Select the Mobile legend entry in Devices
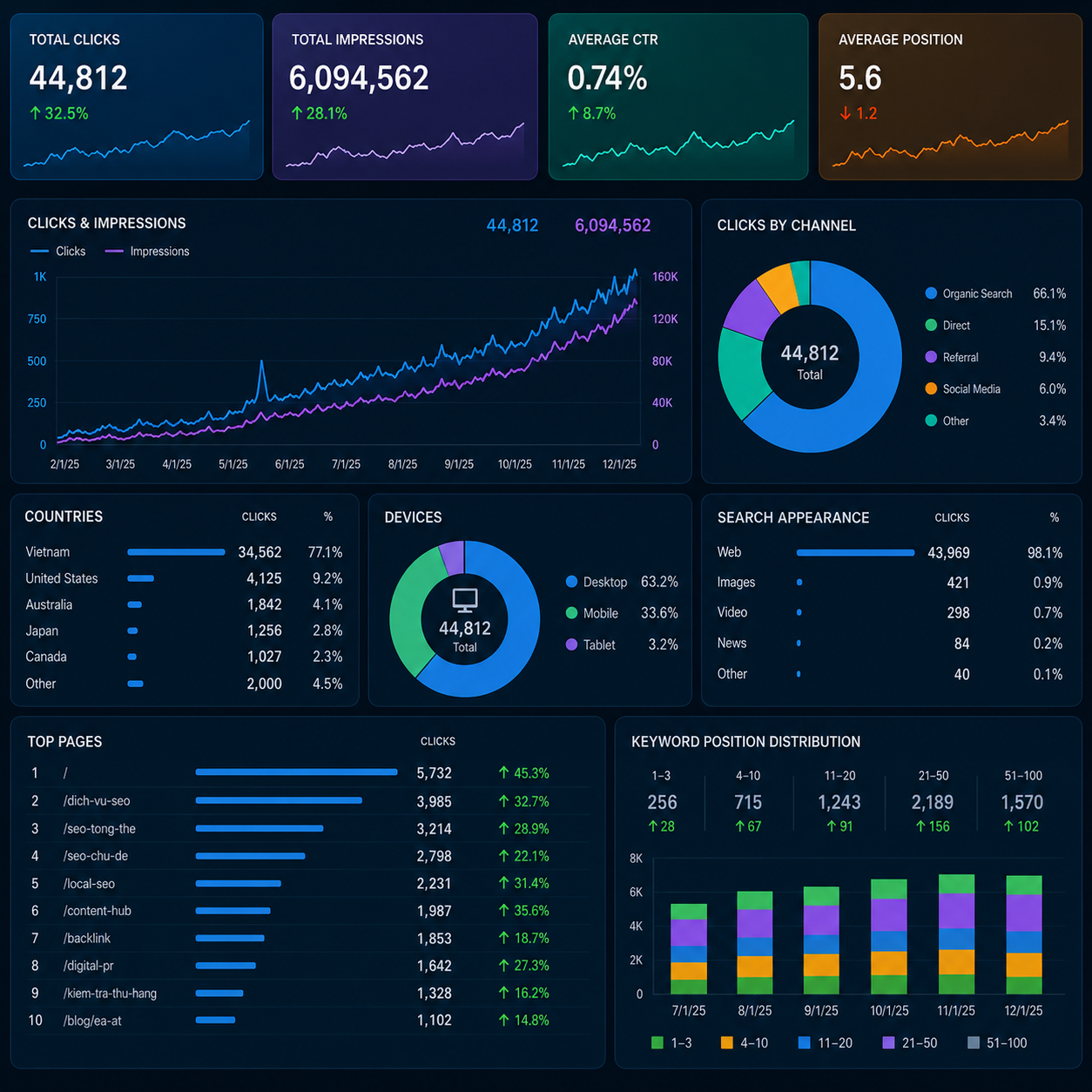 [592, 613]
